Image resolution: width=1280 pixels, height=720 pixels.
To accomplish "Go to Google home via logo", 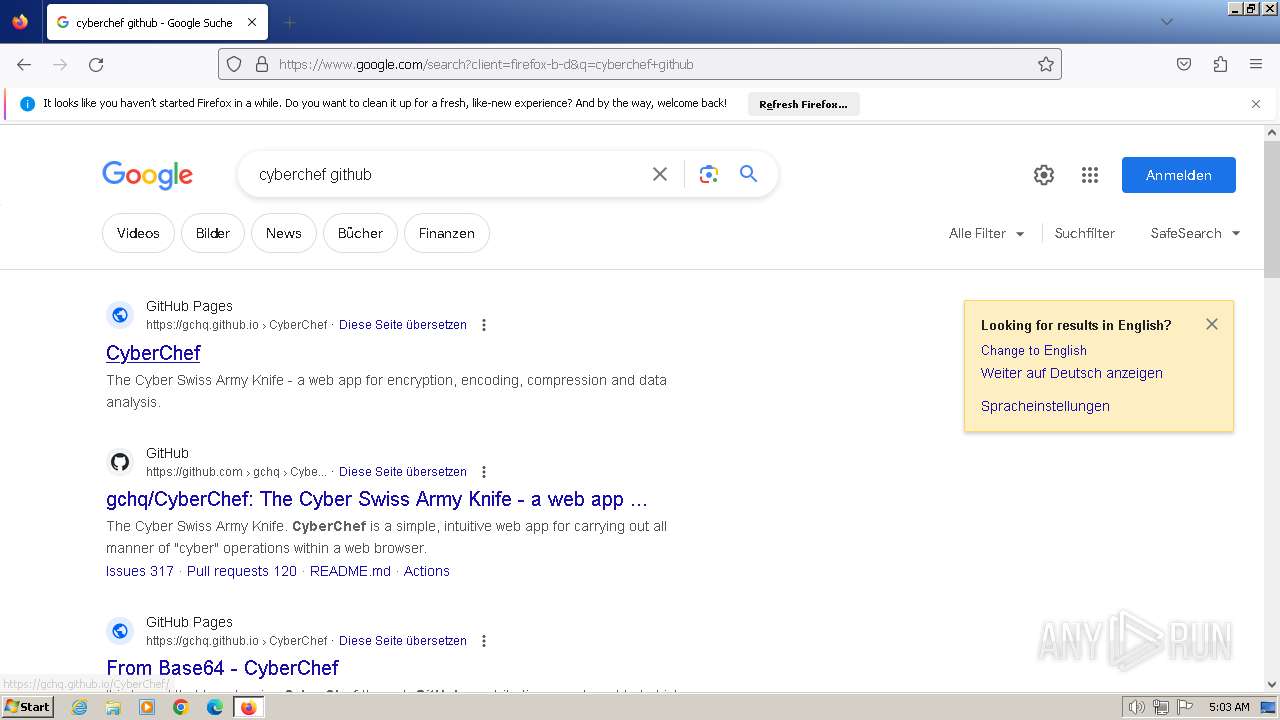I will (x=147, y=175).
